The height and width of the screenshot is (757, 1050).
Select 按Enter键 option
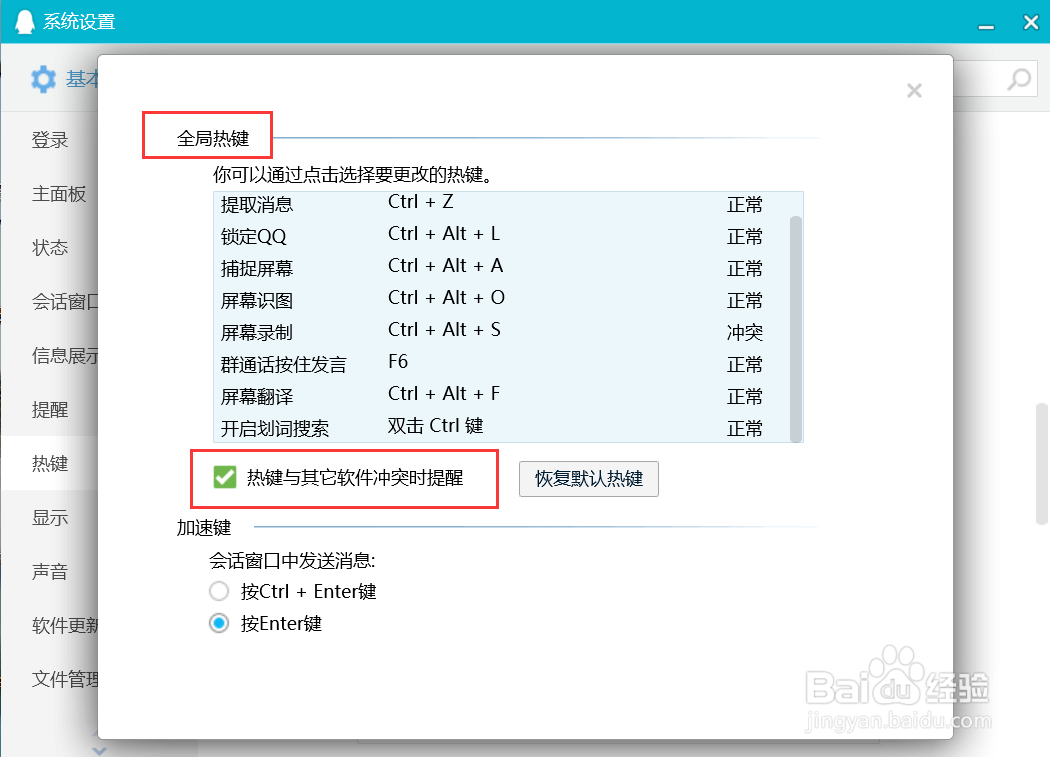(x=219, y=623)
